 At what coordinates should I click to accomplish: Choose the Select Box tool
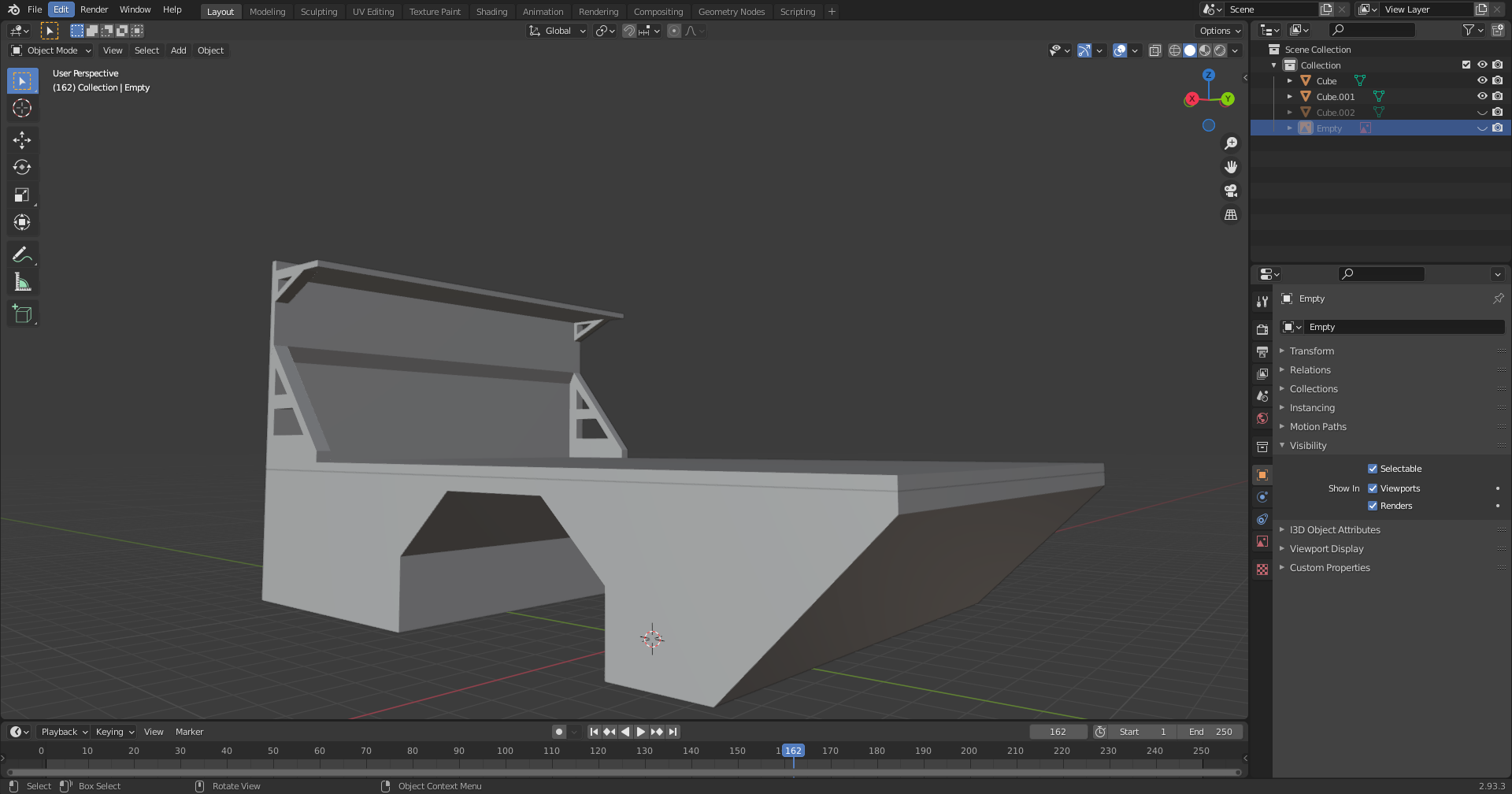pos(22,81)
